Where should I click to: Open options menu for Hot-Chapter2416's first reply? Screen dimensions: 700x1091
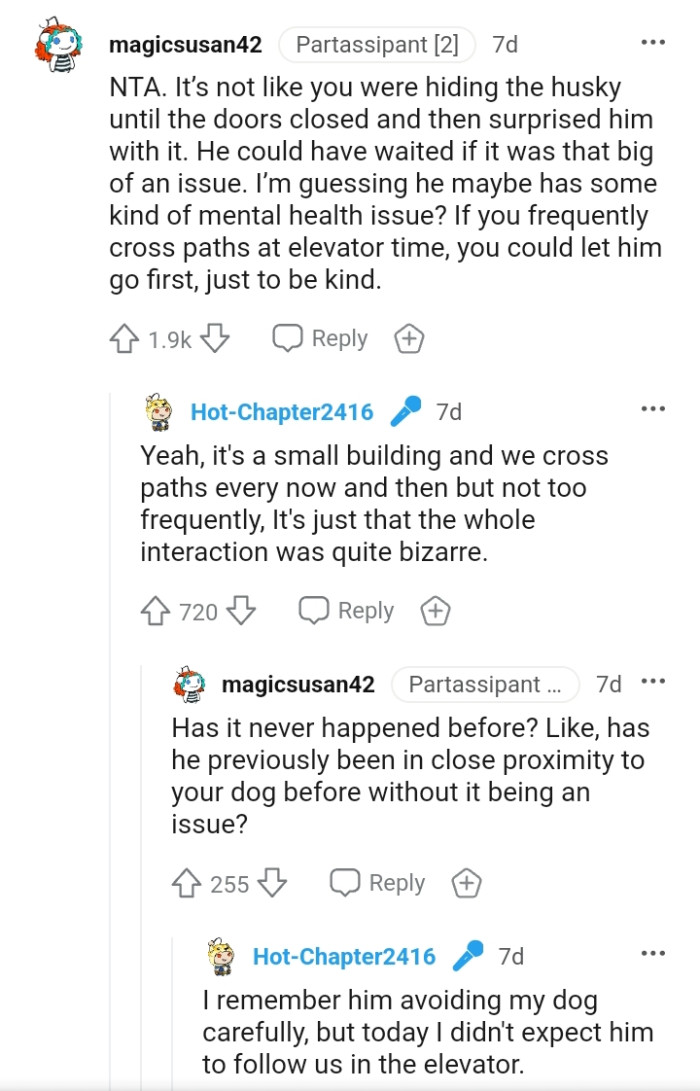click(653, 407)
